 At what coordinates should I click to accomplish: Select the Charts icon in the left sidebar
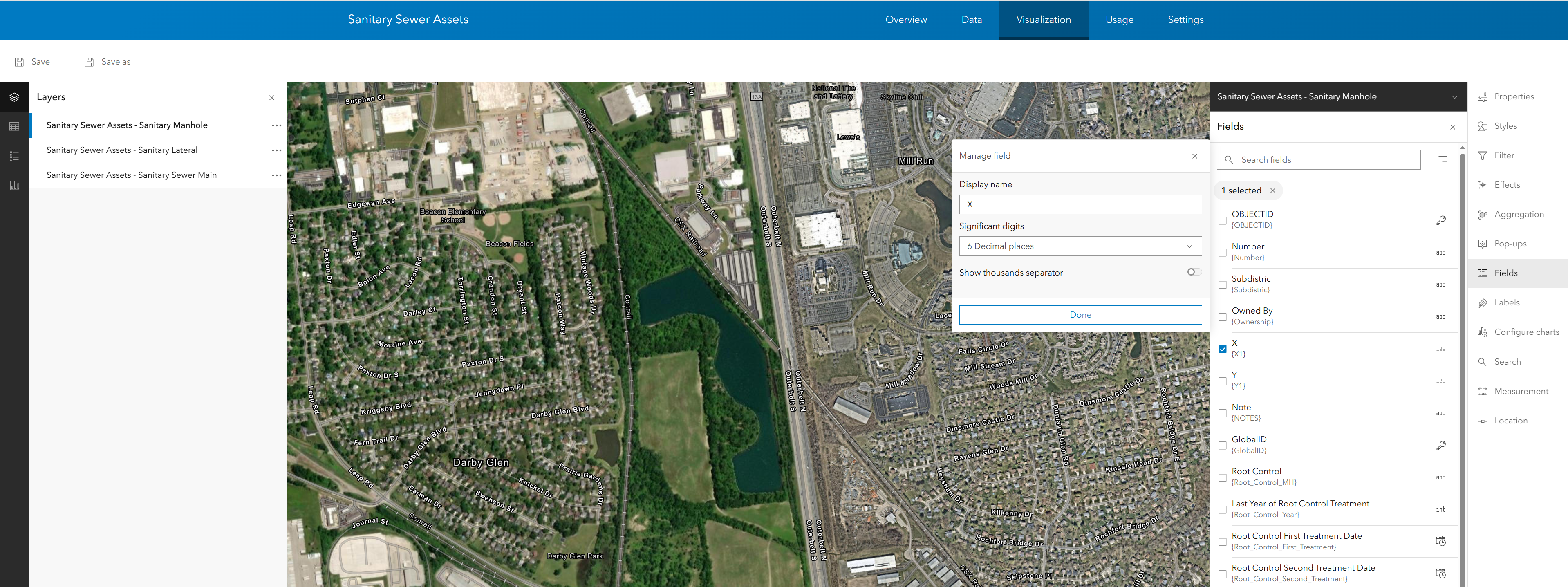pos(15,185)
